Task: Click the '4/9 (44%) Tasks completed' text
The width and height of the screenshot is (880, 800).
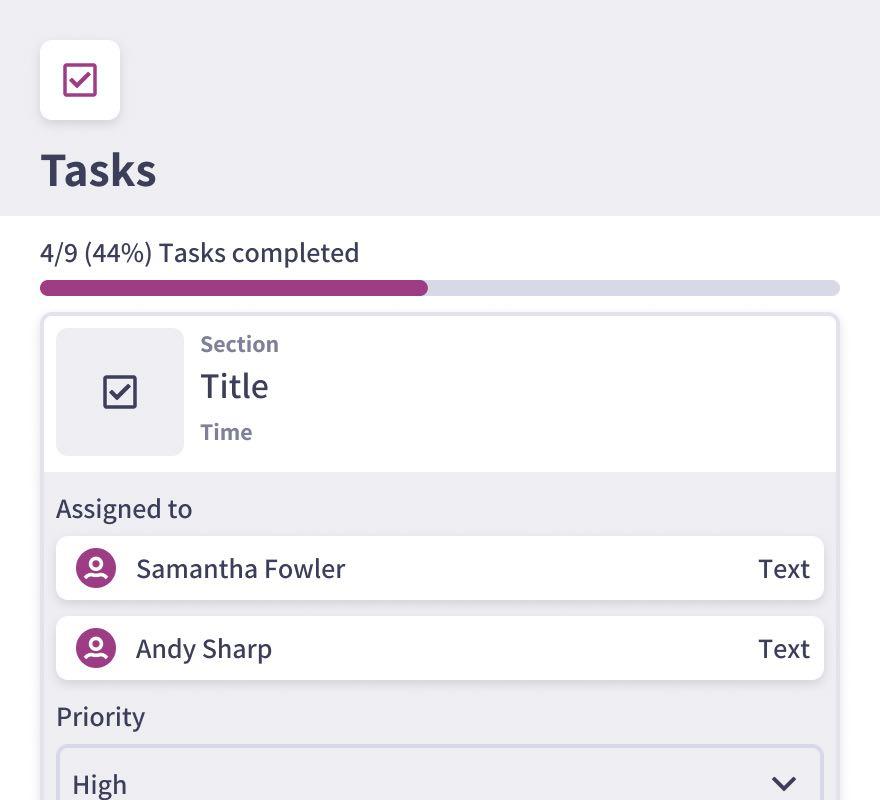Action: pos(199,253)
